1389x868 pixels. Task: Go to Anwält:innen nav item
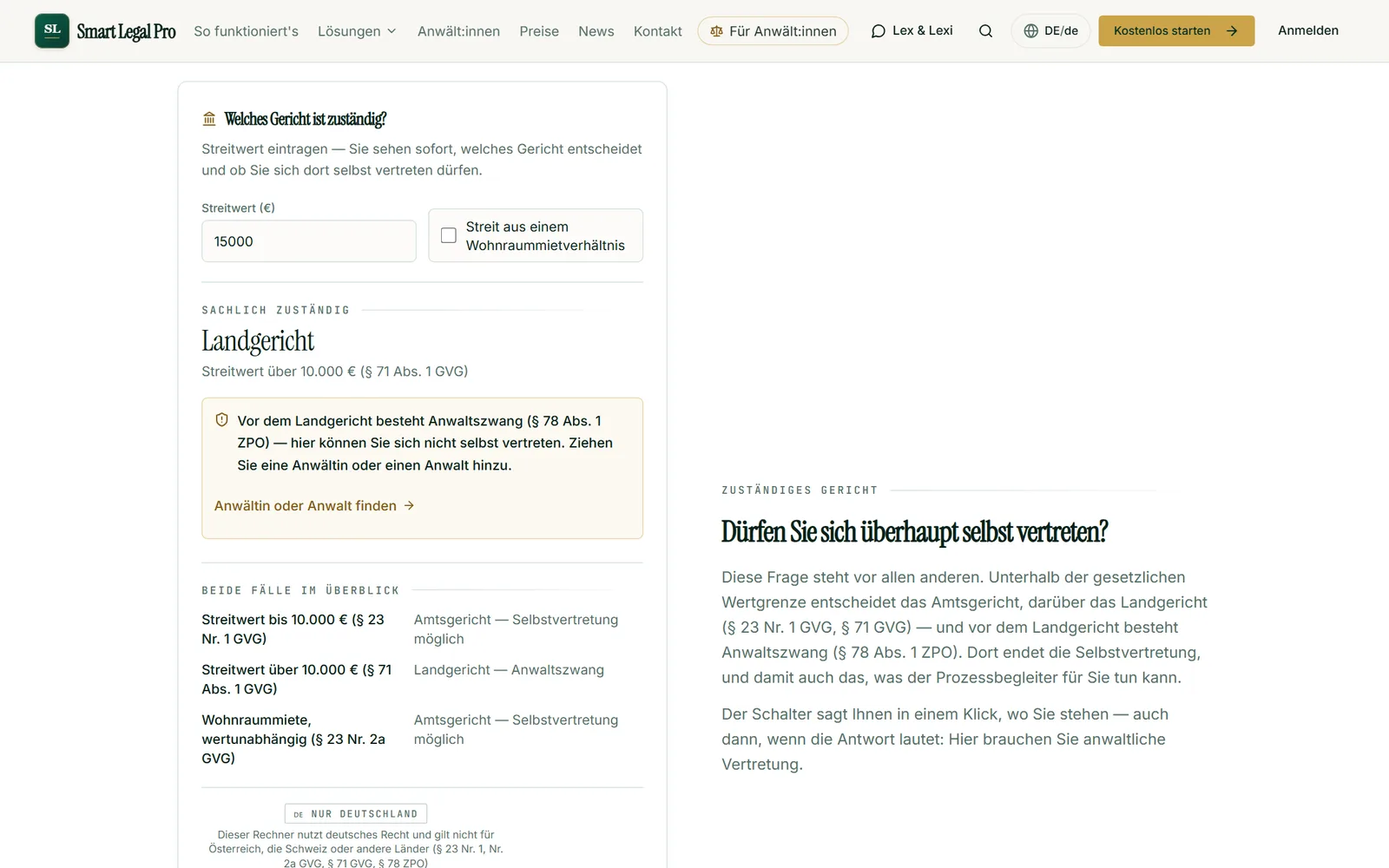[458, 31]
